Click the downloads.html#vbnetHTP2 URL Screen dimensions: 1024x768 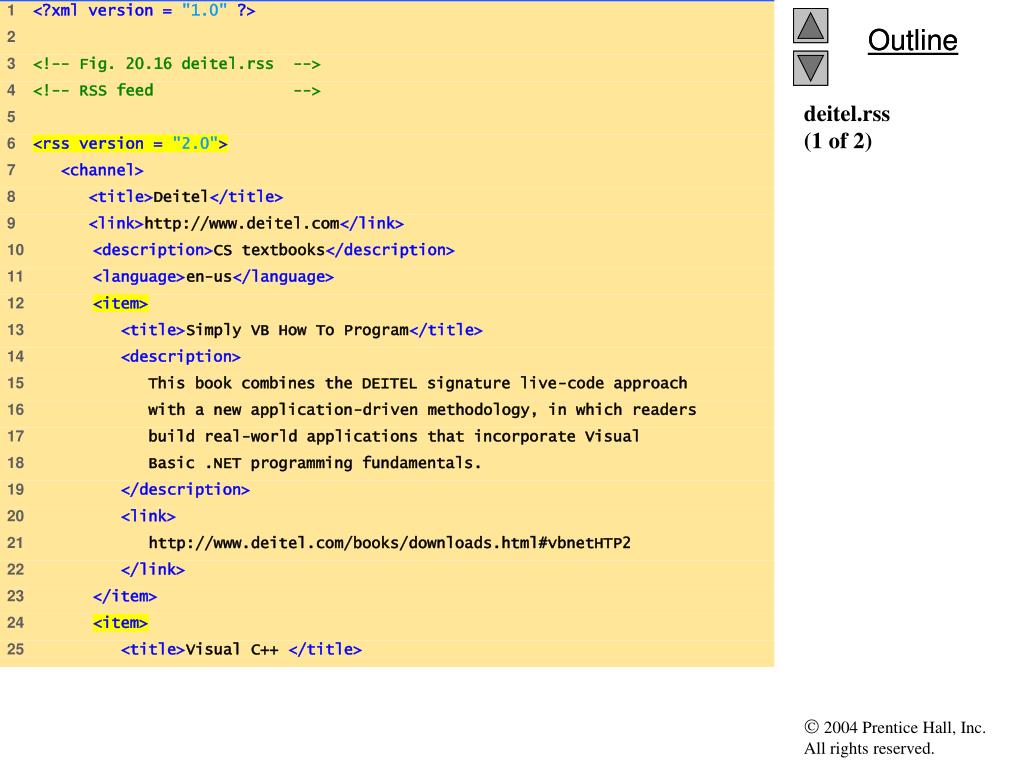[x=390, y=543]
